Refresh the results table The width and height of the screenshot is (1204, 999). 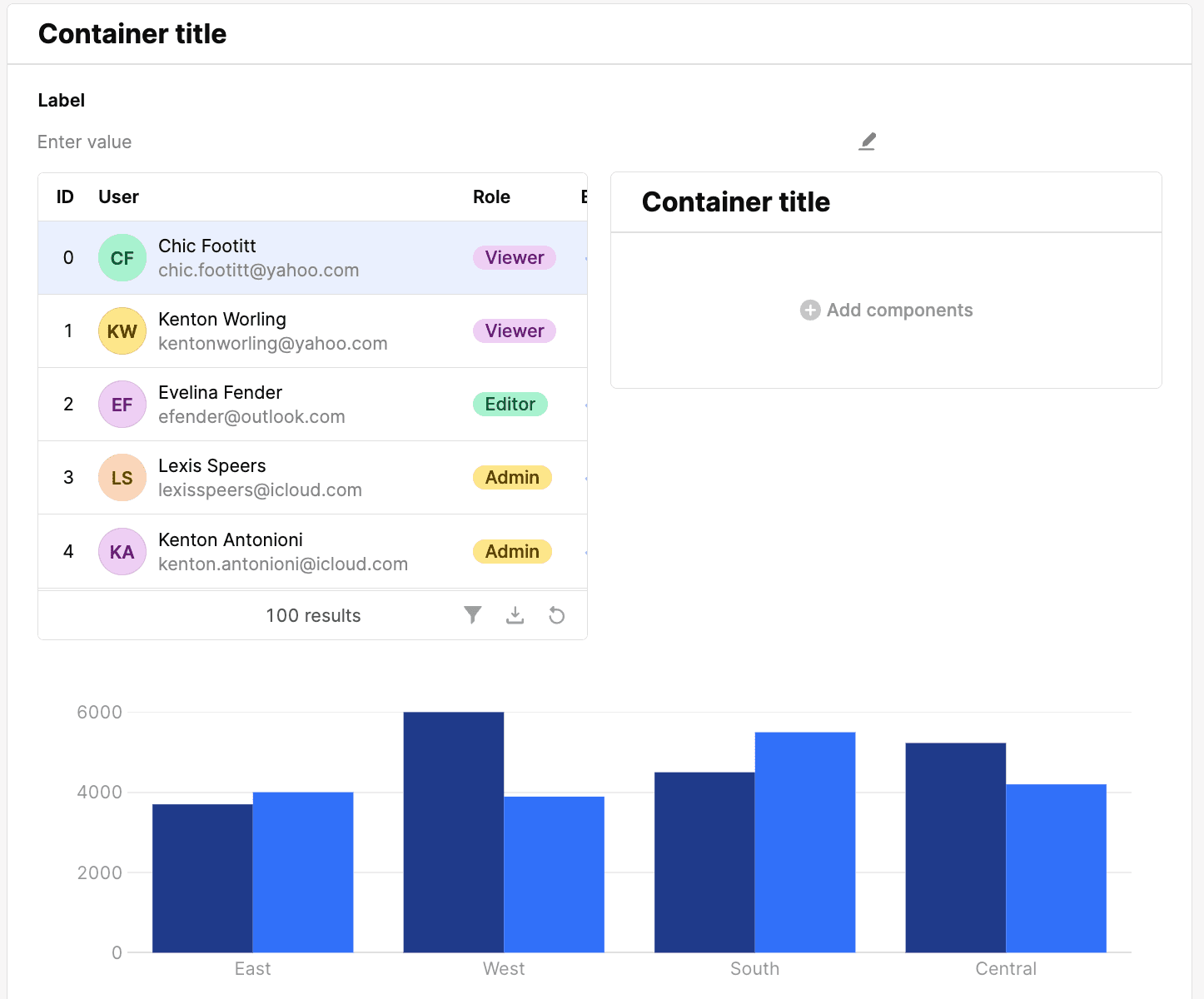coord(556,614)
